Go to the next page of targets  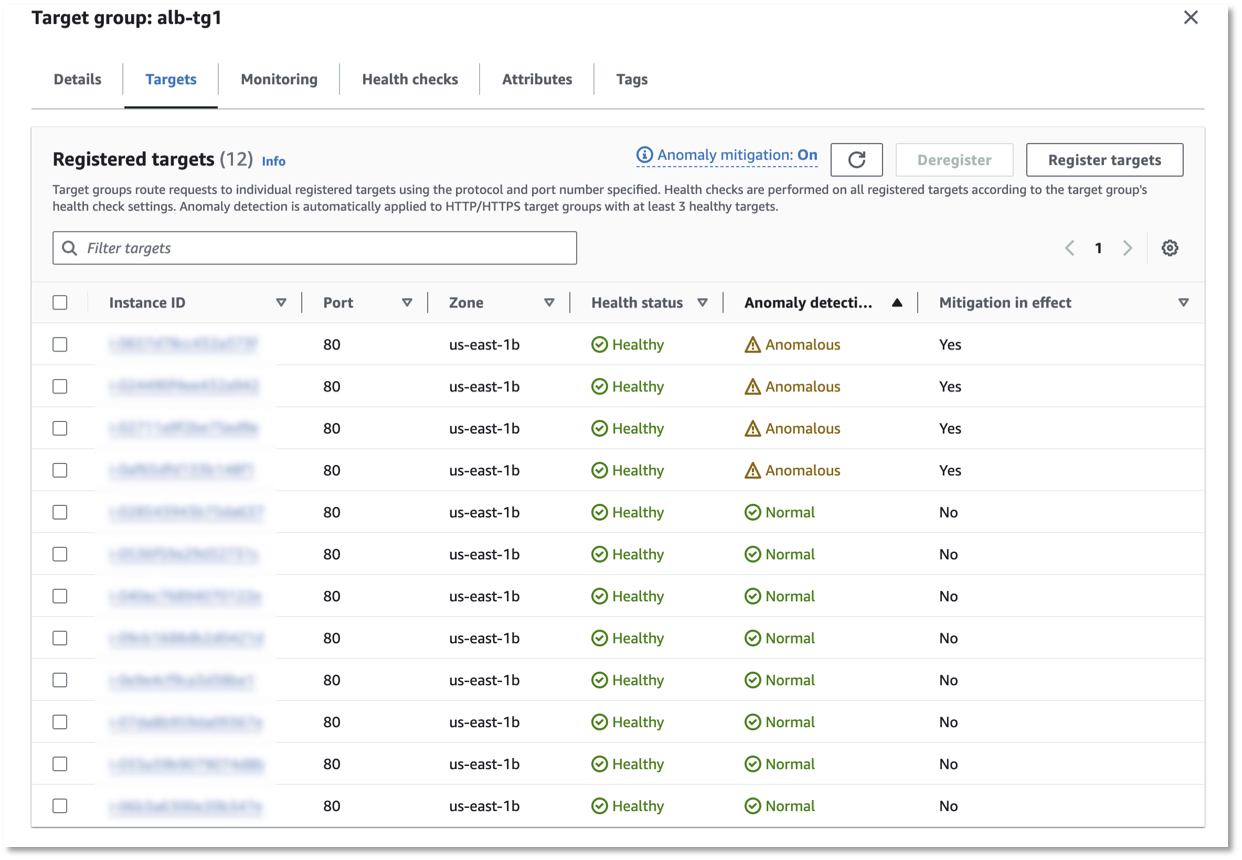coord(1128,247)
